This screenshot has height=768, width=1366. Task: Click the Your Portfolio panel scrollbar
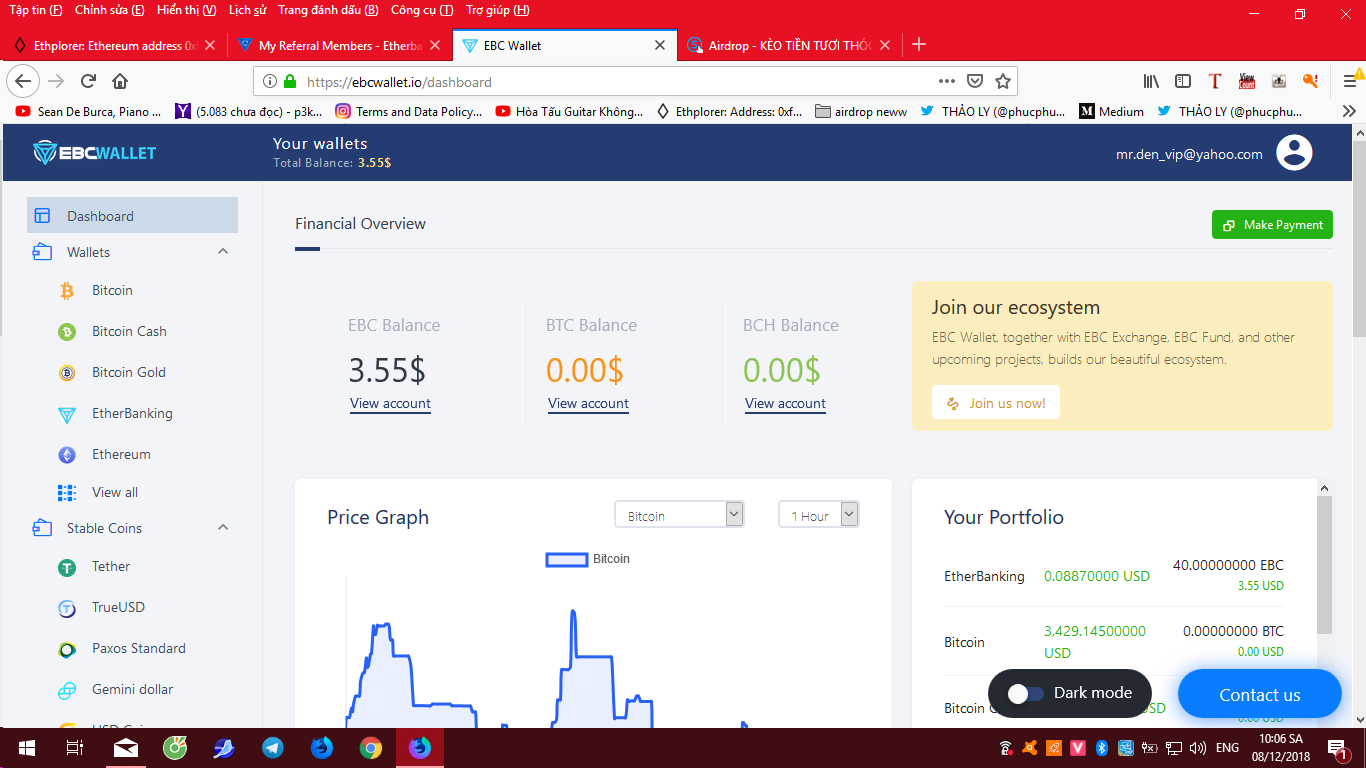(1325, 565)
